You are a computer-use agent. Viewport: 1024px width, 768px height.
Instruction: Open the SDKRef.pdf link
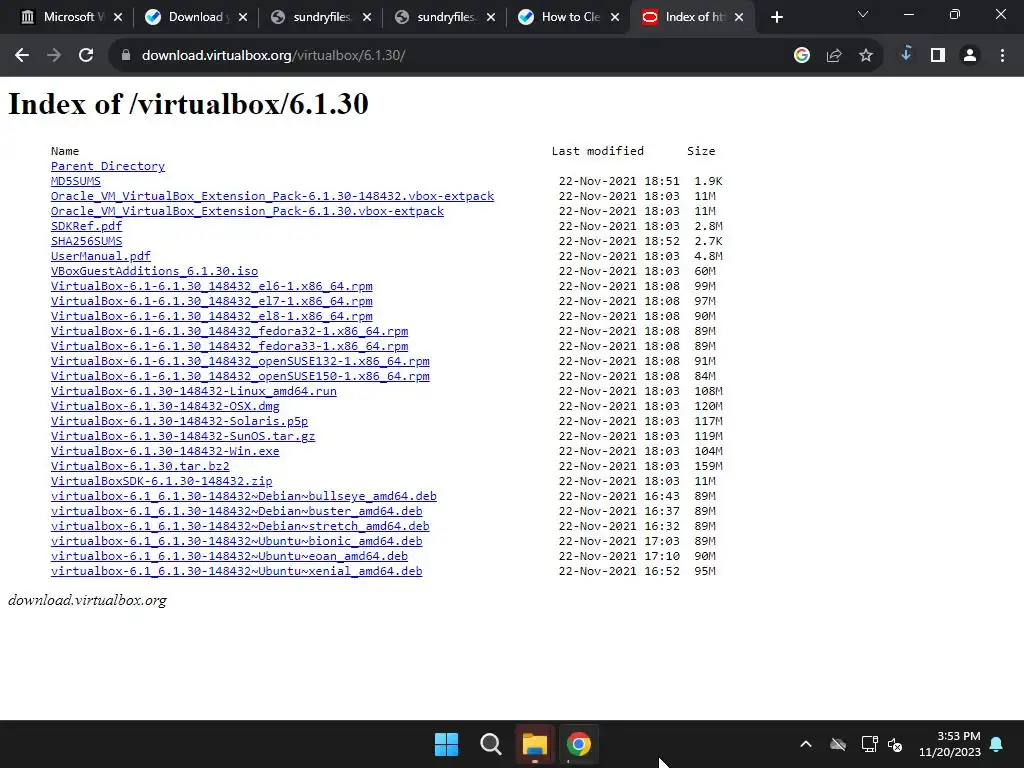[x=86, y=226]
